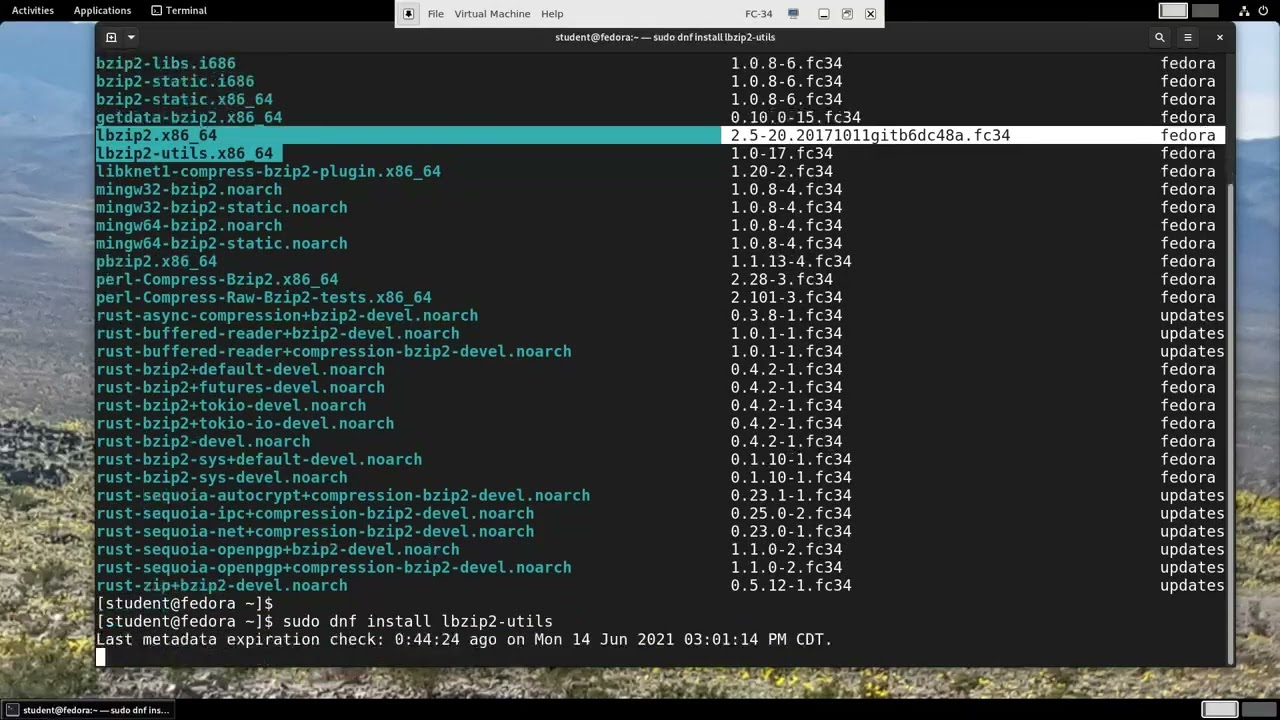Open the network status icon
The height and width of the screenshot is (720, 1280).
[x=1244, y=10]
